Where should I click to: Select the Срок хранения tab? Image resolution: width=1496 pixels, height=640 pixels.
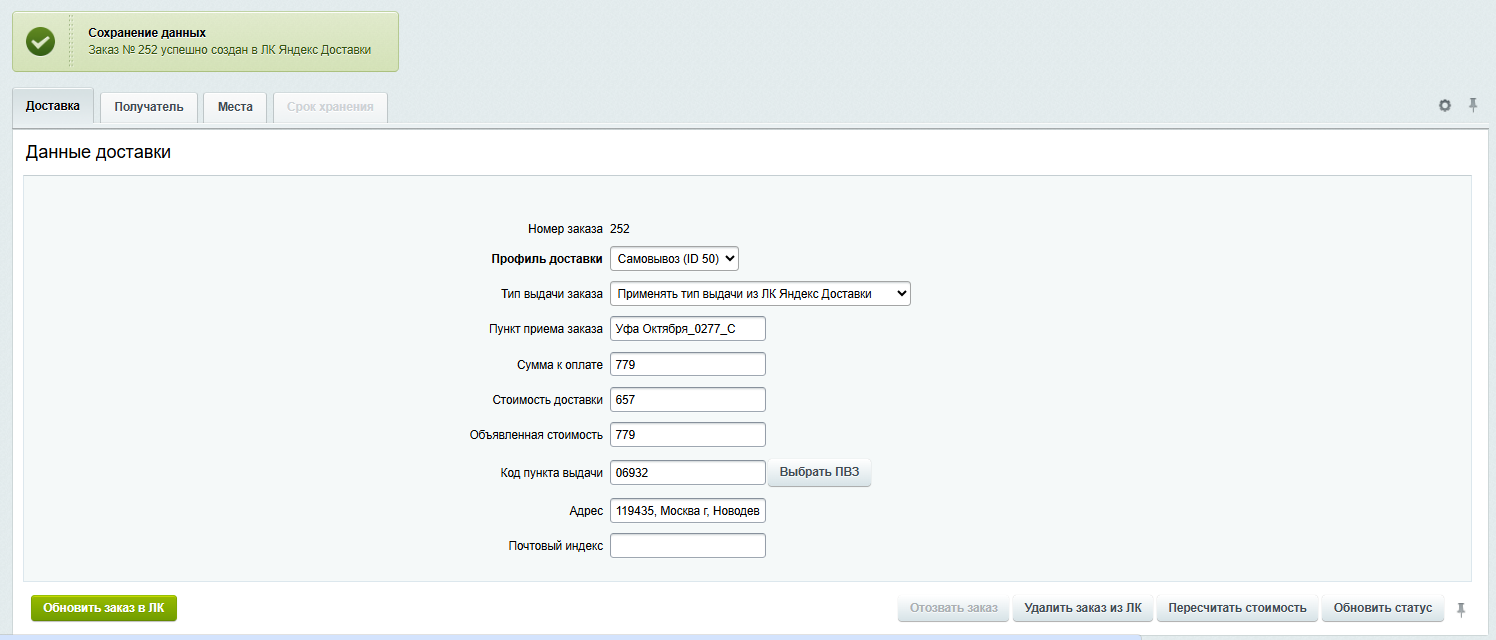pos(330,107)
